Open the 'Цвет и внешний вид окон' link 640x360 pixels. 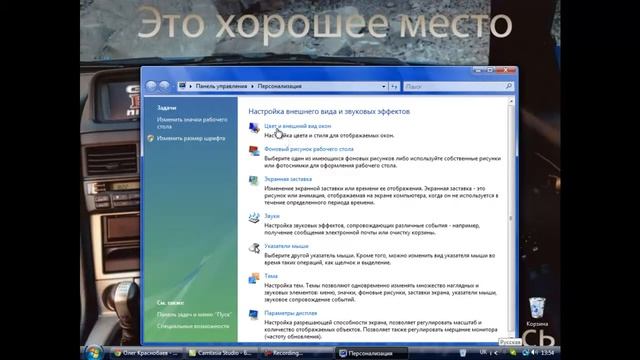298,126
